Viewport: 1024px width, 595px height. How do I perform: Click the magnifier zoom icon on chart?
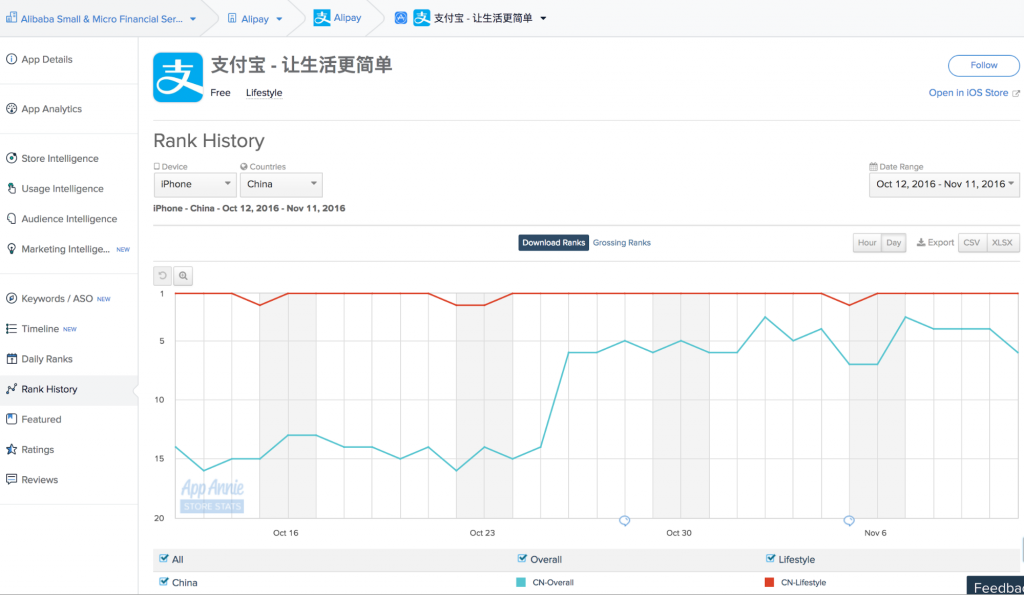pos(184,276)
